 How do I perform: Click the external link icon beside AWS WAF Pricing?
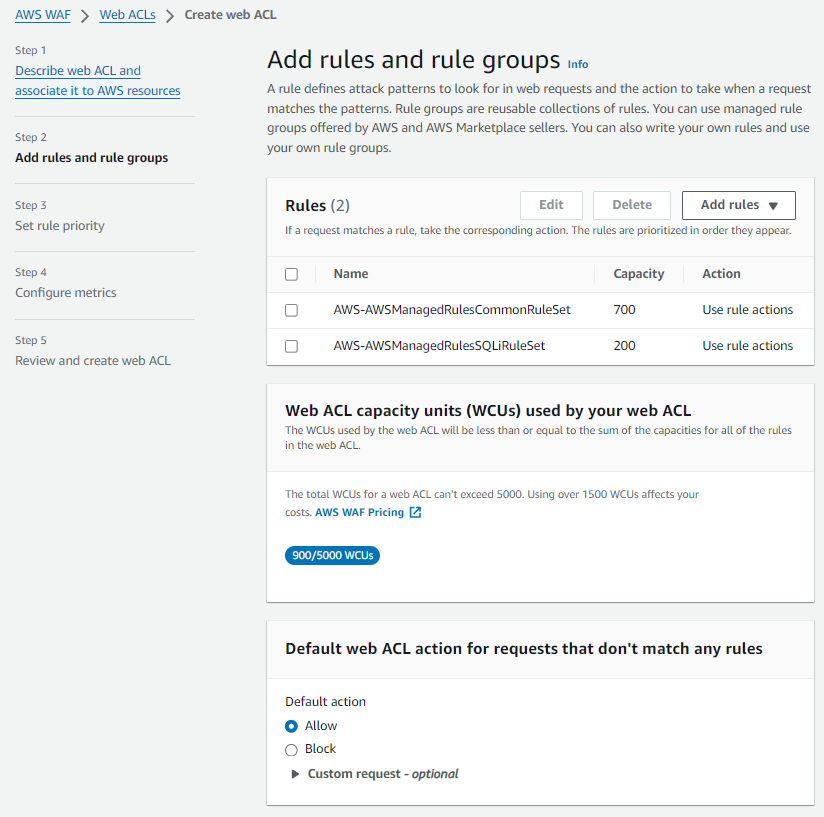(x=415, y=513)
